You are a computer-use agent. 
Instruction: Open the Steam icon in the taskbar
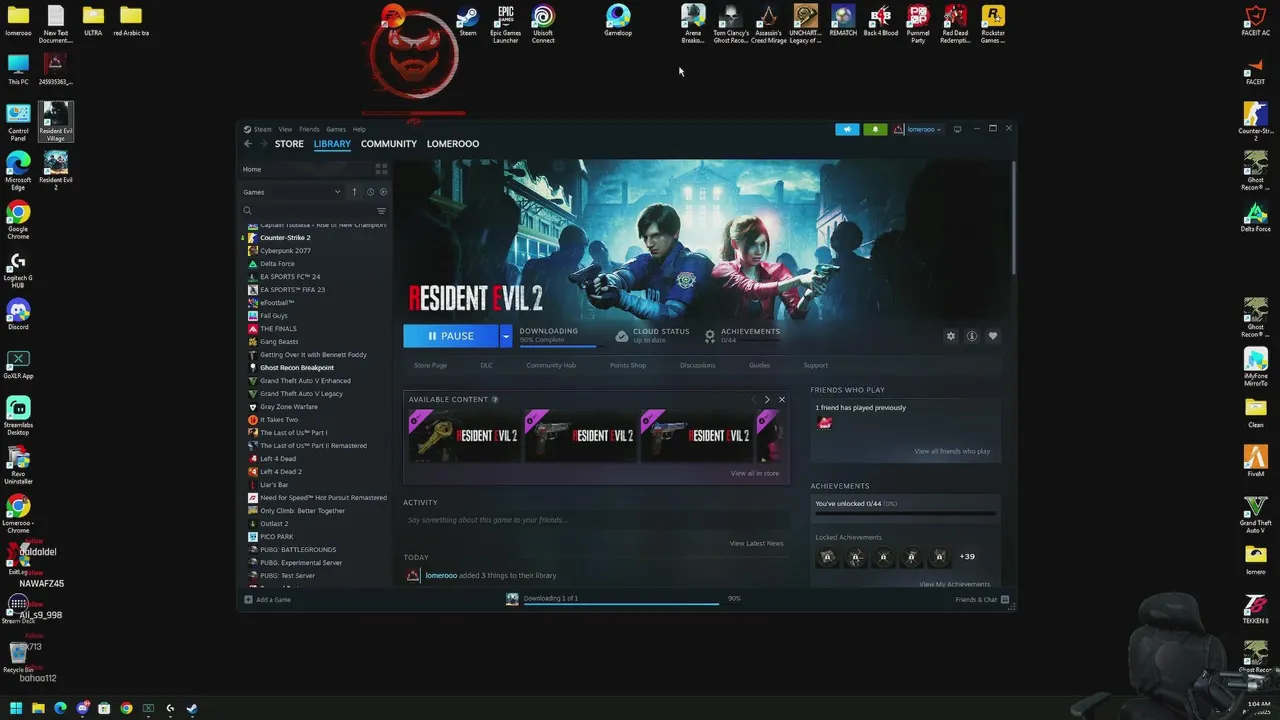point(192,708)
